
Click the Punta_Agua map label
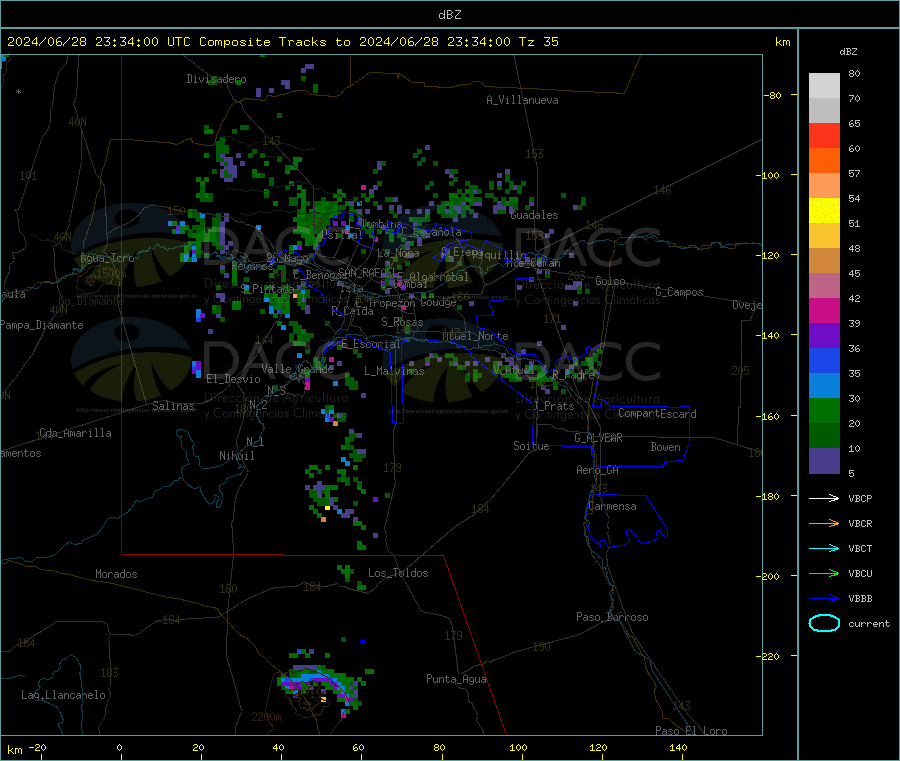[x=456, y=679]
